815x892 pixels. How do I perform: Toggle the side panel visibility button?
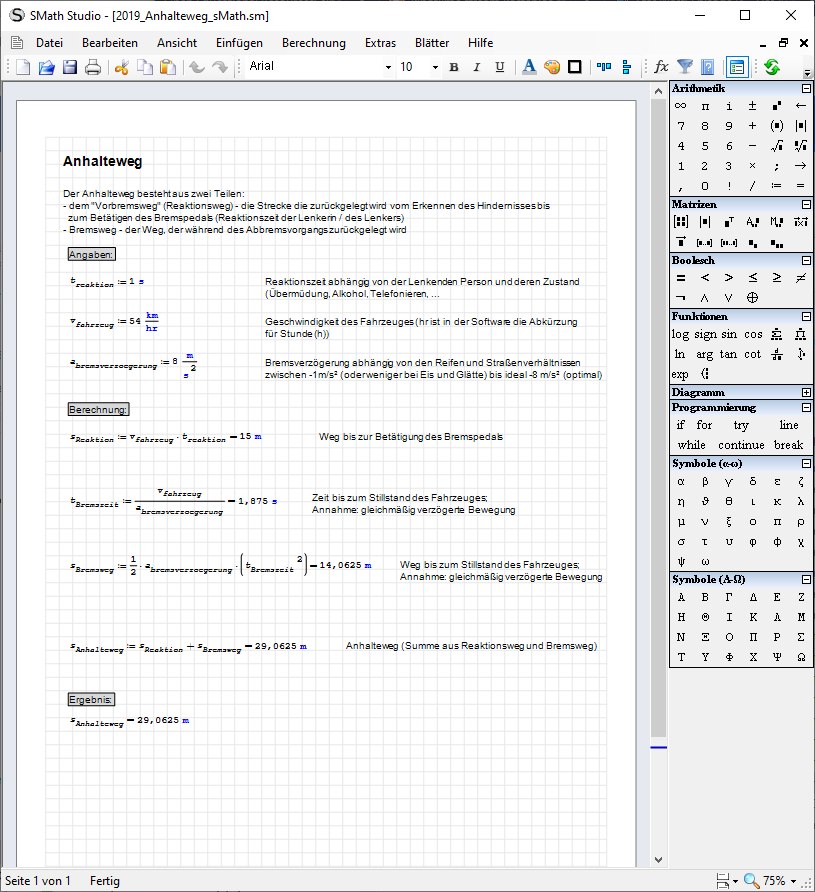click(x=737, y=67)
